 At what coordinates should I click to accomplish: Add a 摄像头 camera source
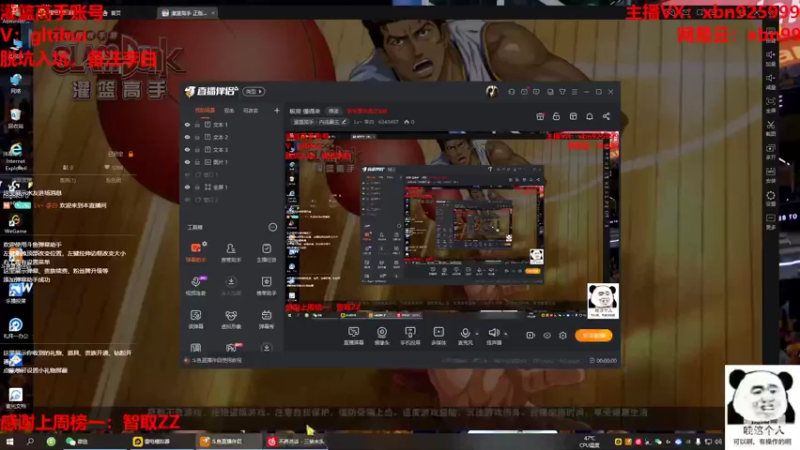pos(382,336)
